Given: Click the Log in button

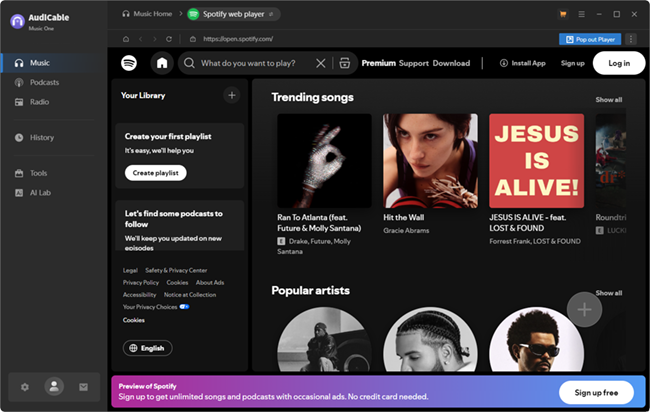Looking at the screenshot, I should point(619,63).
